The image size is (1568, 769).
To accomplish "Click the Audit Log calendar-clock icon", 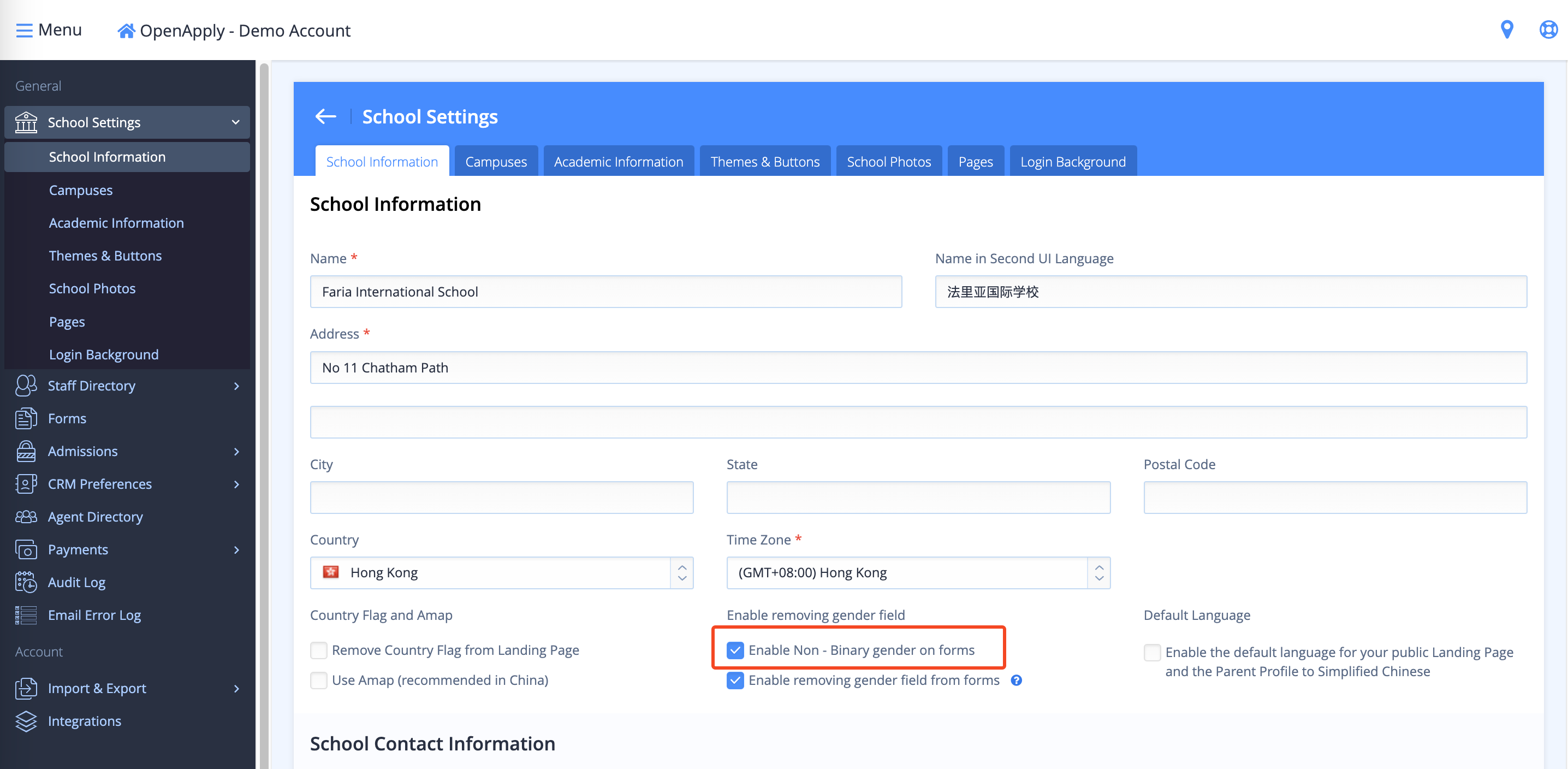I will 26,582.
